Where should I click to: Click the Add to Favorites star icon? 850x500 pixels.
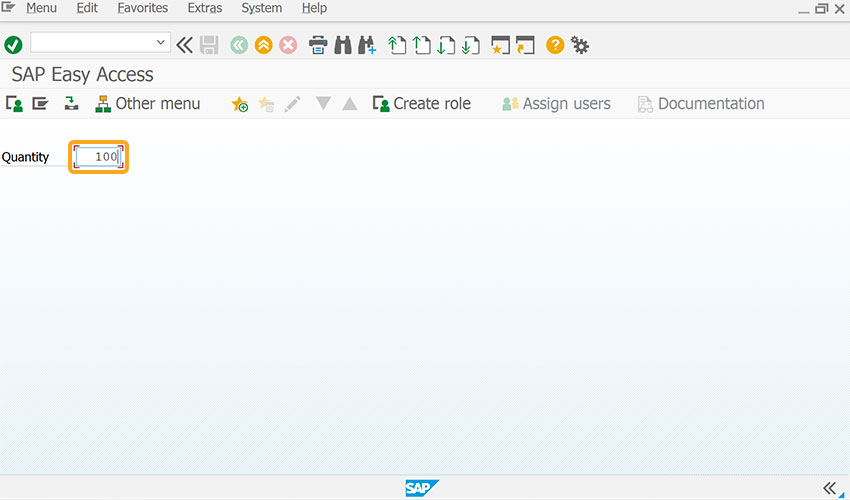coord(240,104)
